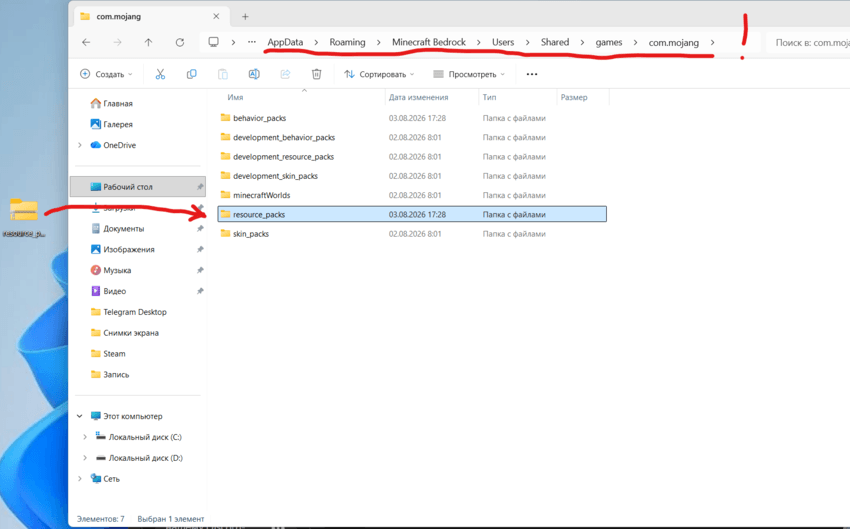Click Minecraft Bedrock breadcrumb segment
850x529 pixels.
429,42
